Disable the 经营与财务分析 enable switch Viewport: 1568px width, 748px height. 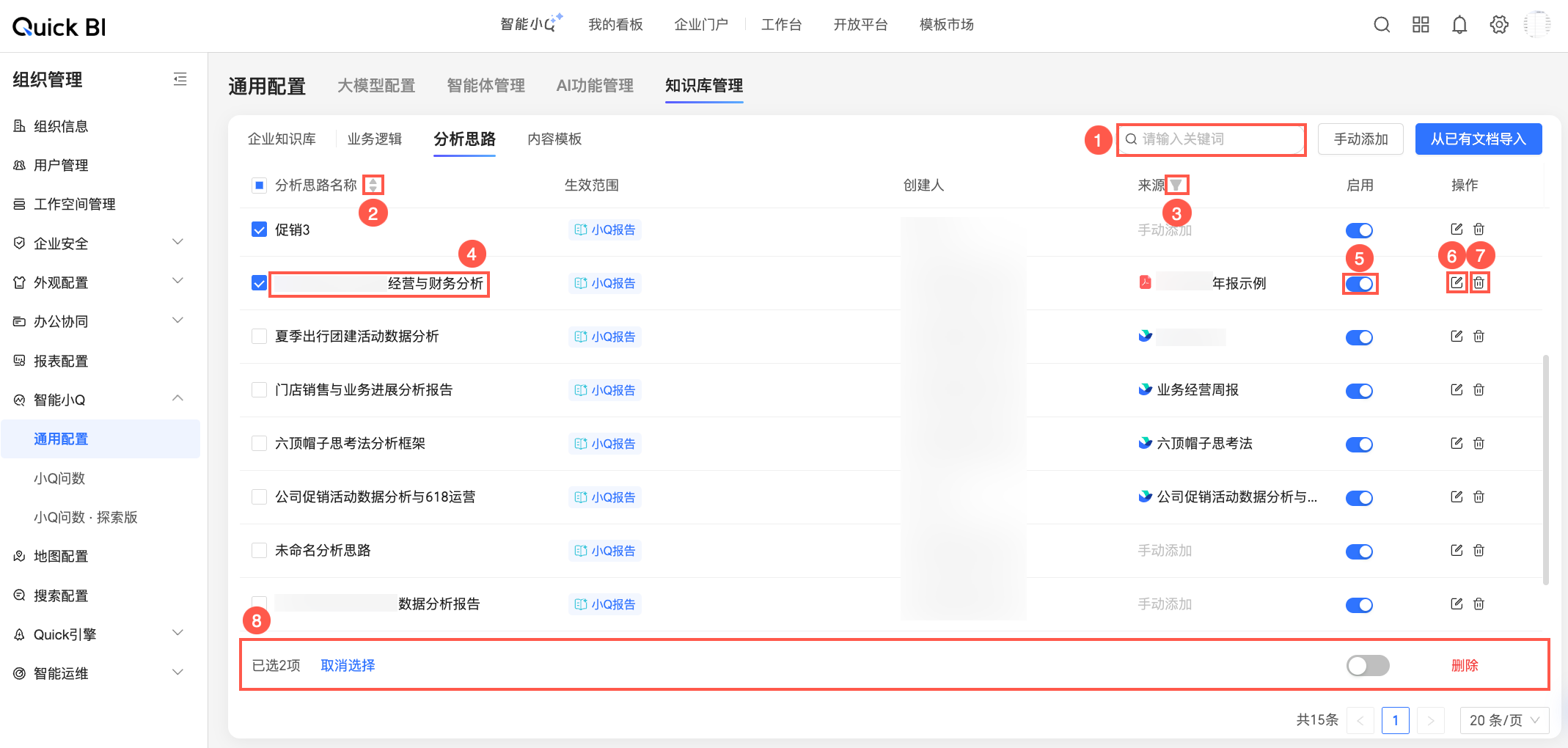[x=1359, y=284]
